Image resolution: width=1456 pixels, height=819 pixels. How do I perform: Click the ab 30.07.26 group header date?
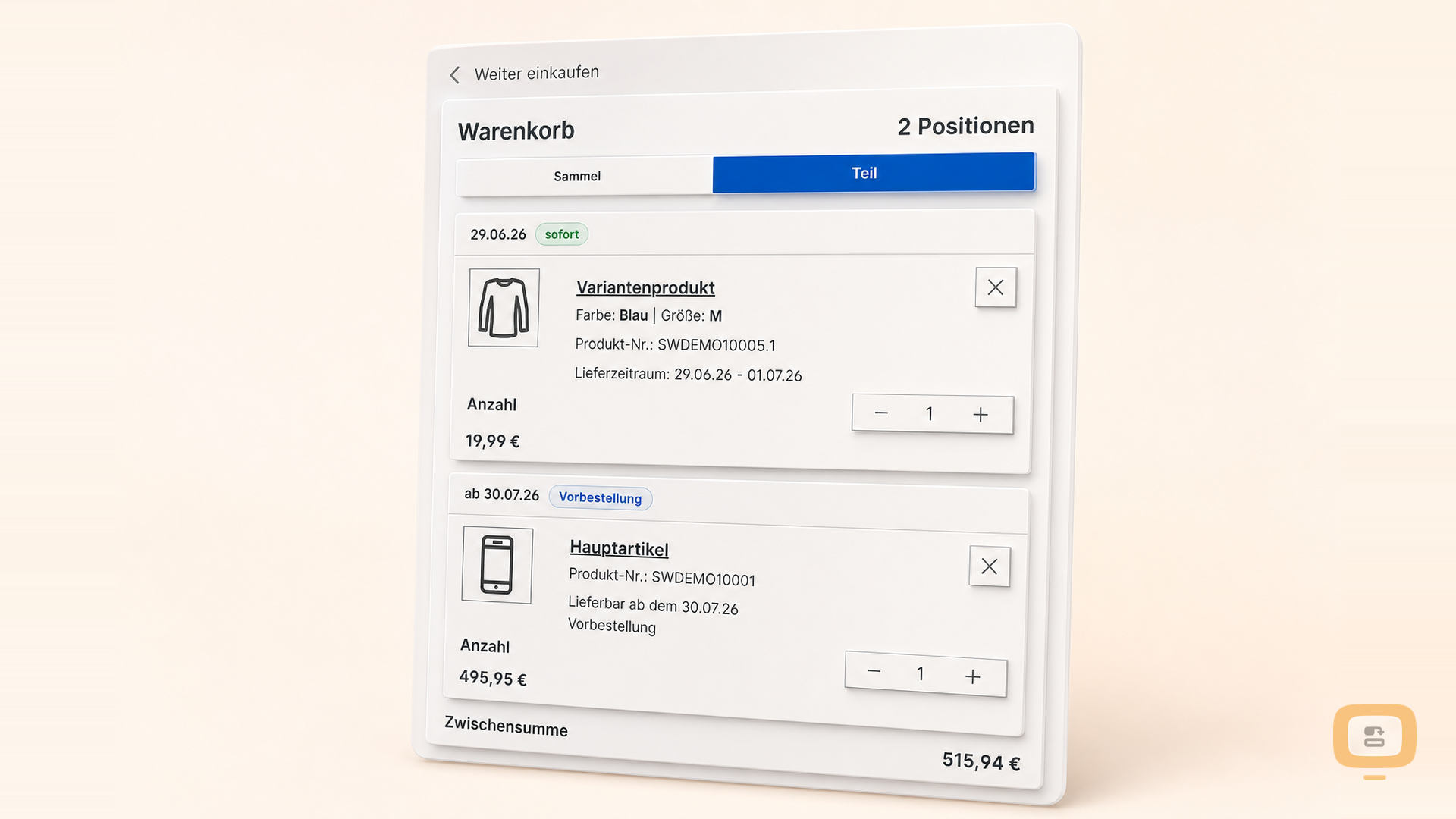pyautogui.click(x=502, y=494)
